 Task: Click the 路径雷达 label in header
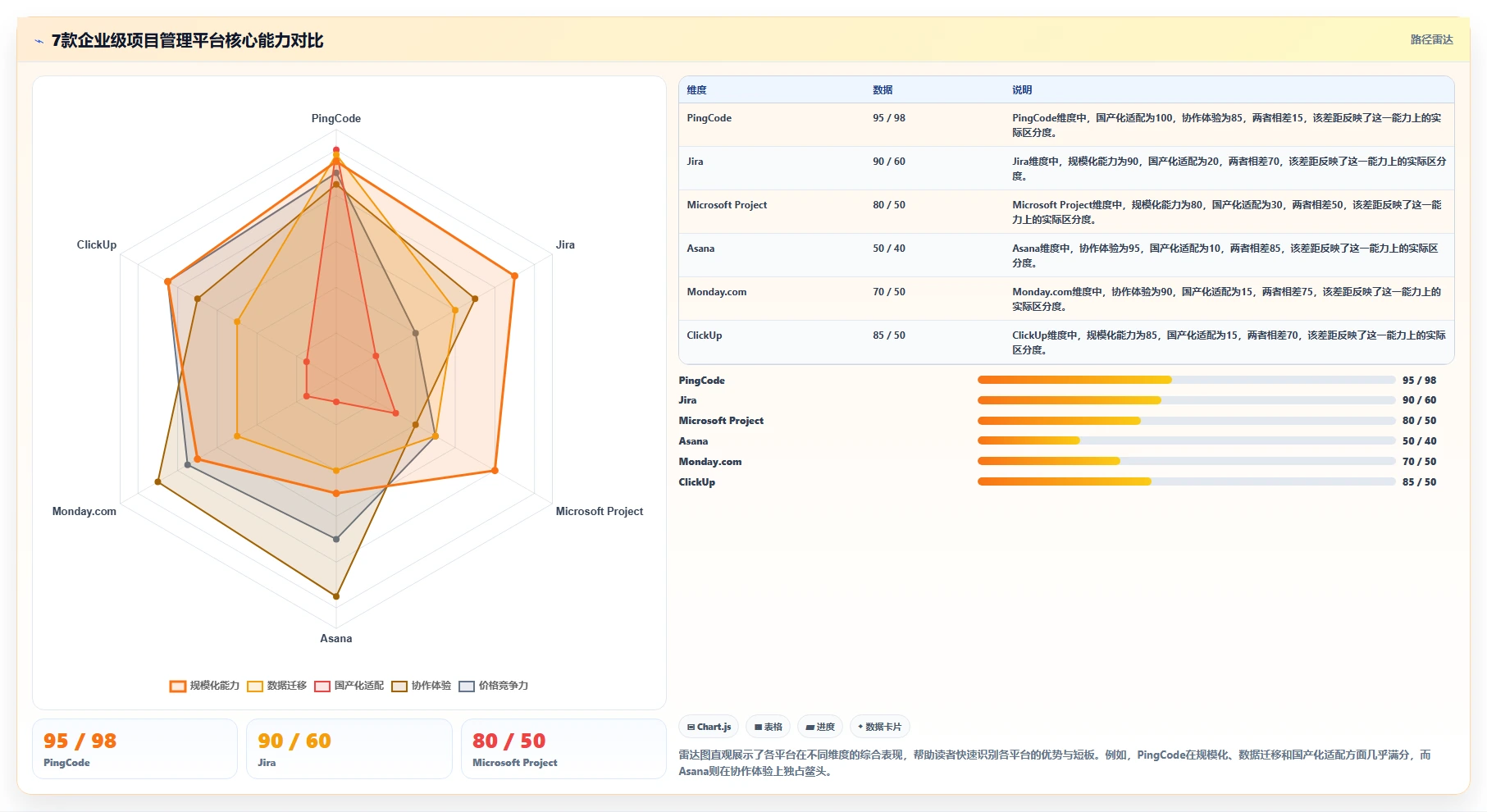pyautogui.click(x=1431, y=39)
